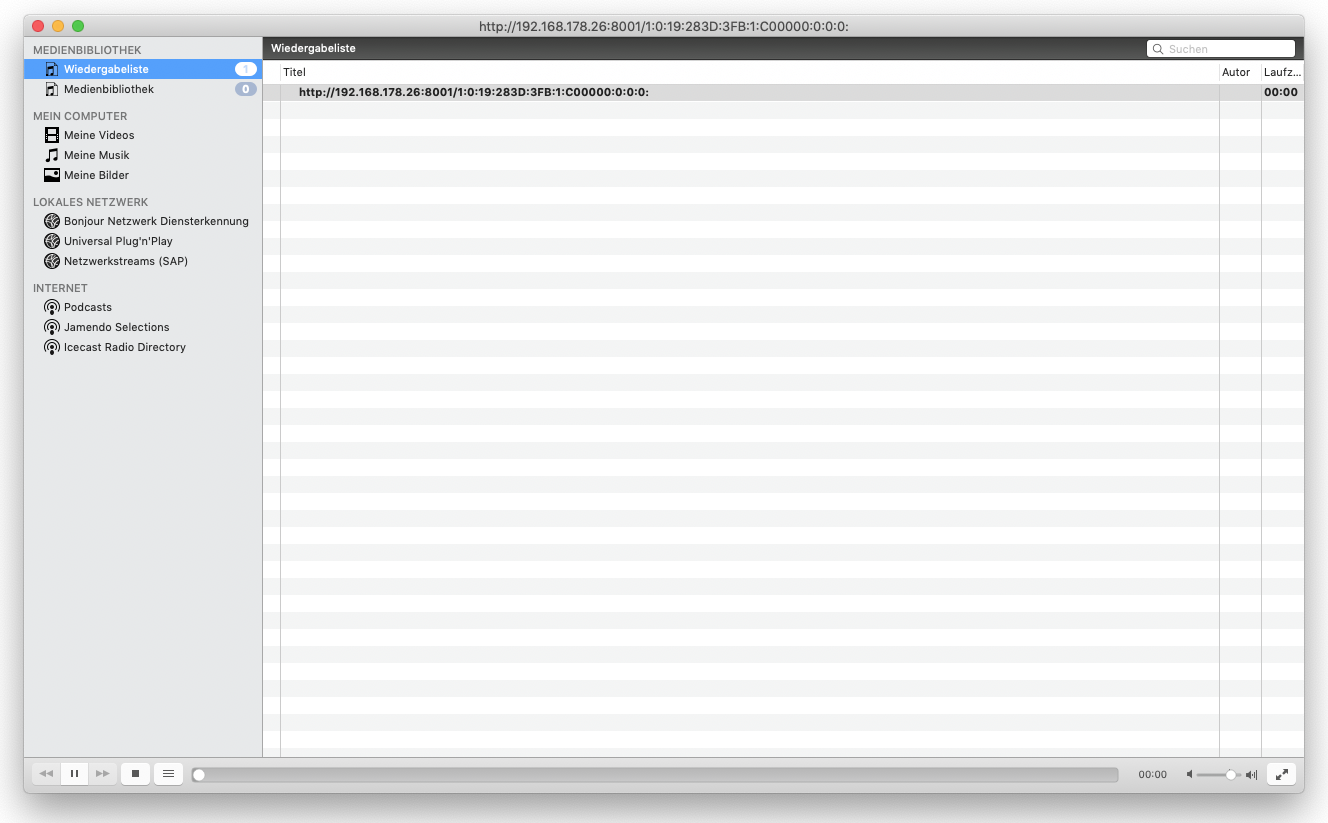Click the rewind previous track button
The height and width of the screenshot is (823, 1328).
[x=46, y=774]
